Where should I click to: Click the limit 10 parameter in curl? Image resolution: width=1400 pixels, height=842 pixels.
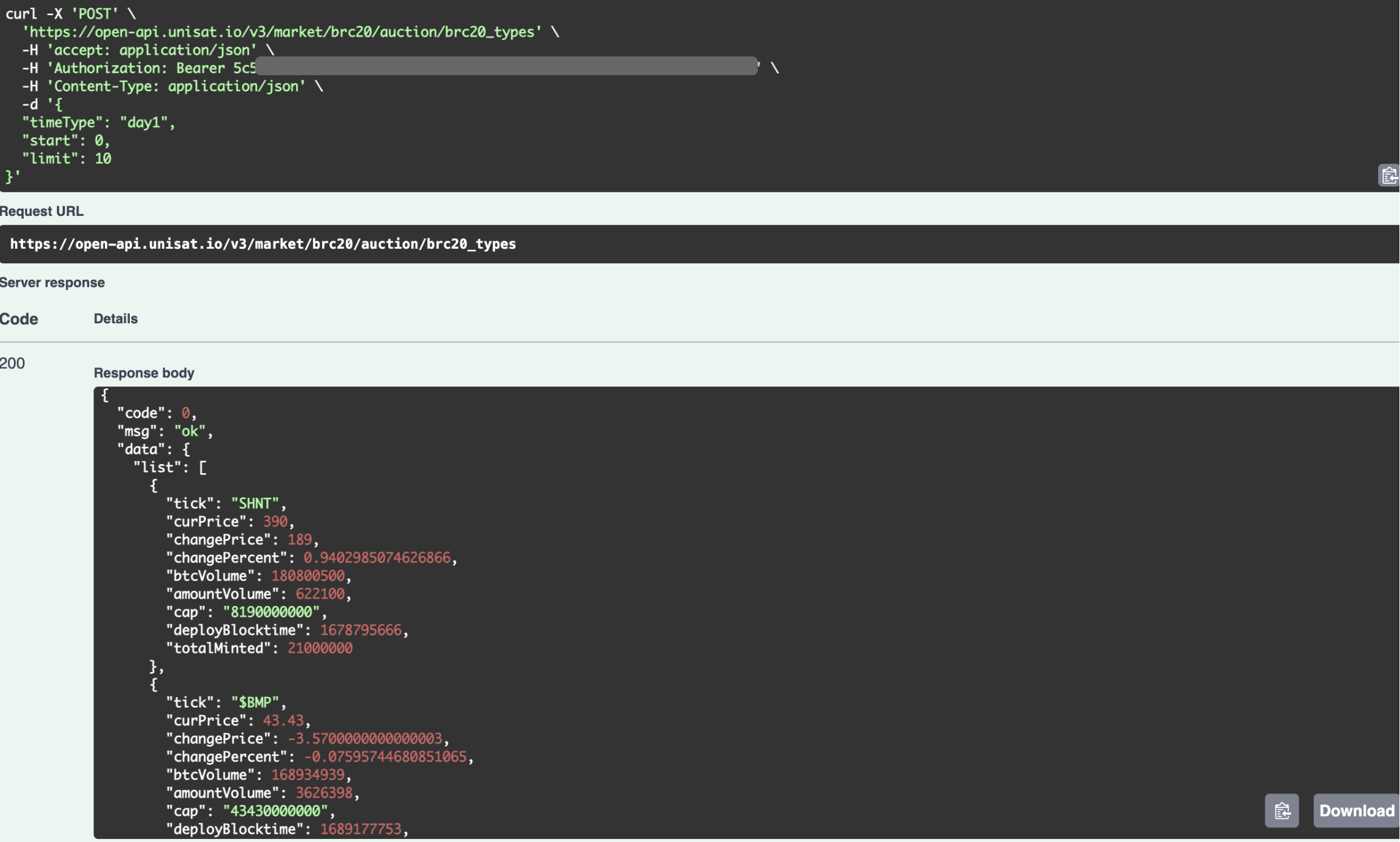(x=67, y=158)
